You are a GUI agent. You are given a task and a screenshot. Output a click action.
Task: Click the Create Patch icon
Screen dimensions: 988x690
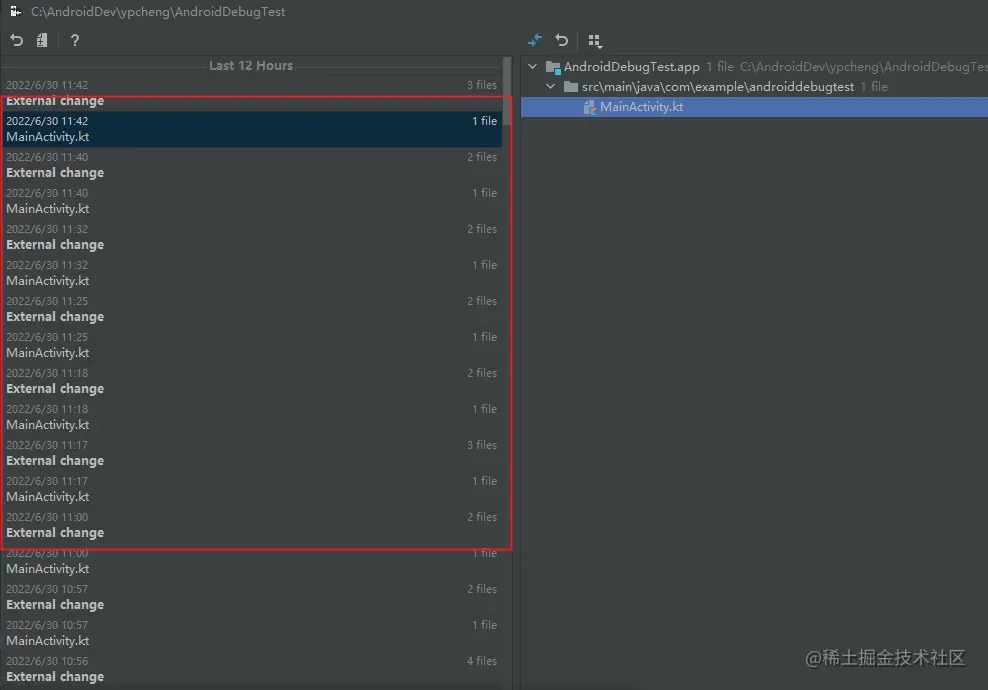coord(42,40)
